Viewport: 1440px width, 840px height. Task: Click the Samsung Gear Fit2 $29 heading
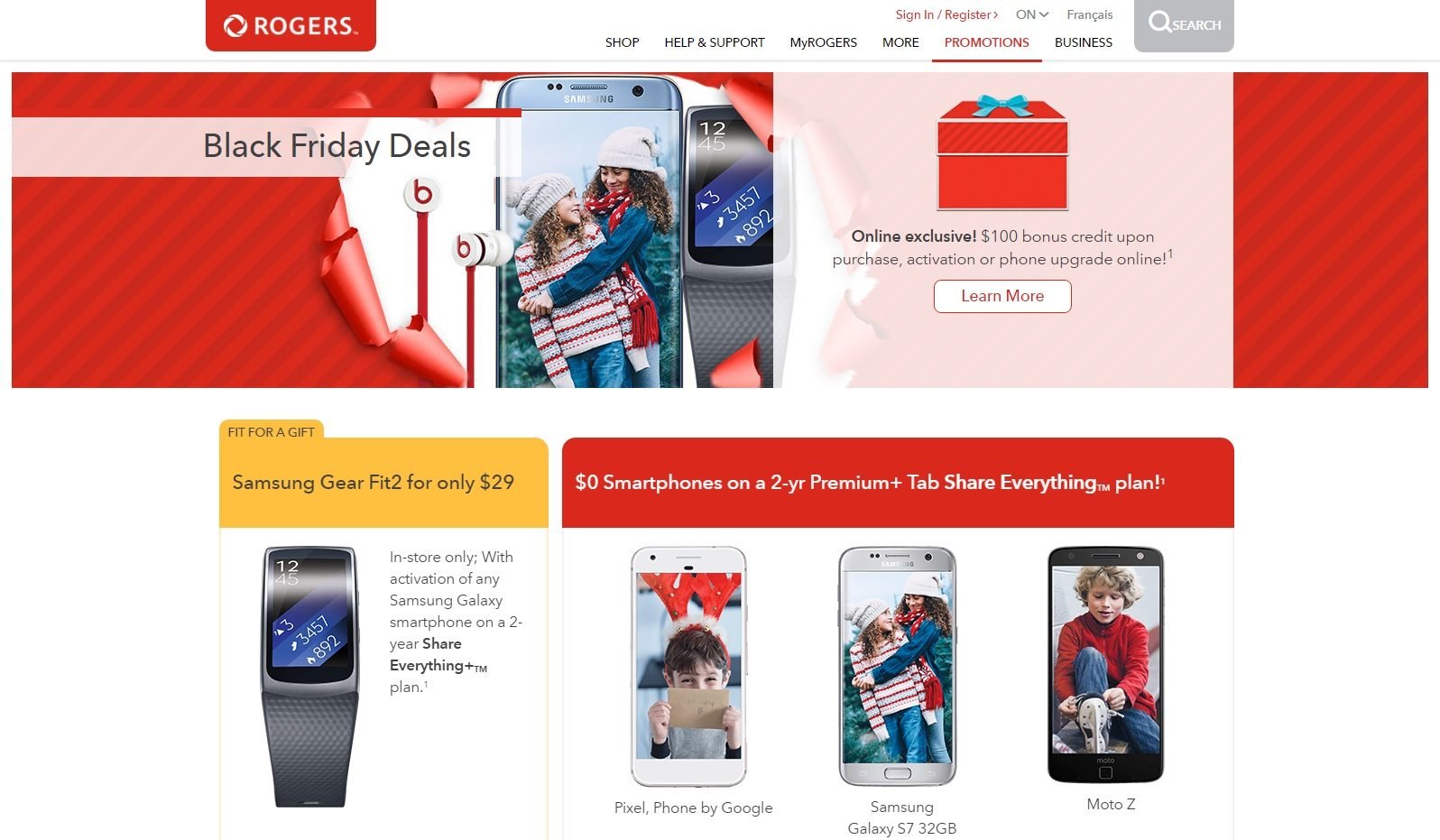click(x=373, y=483)
